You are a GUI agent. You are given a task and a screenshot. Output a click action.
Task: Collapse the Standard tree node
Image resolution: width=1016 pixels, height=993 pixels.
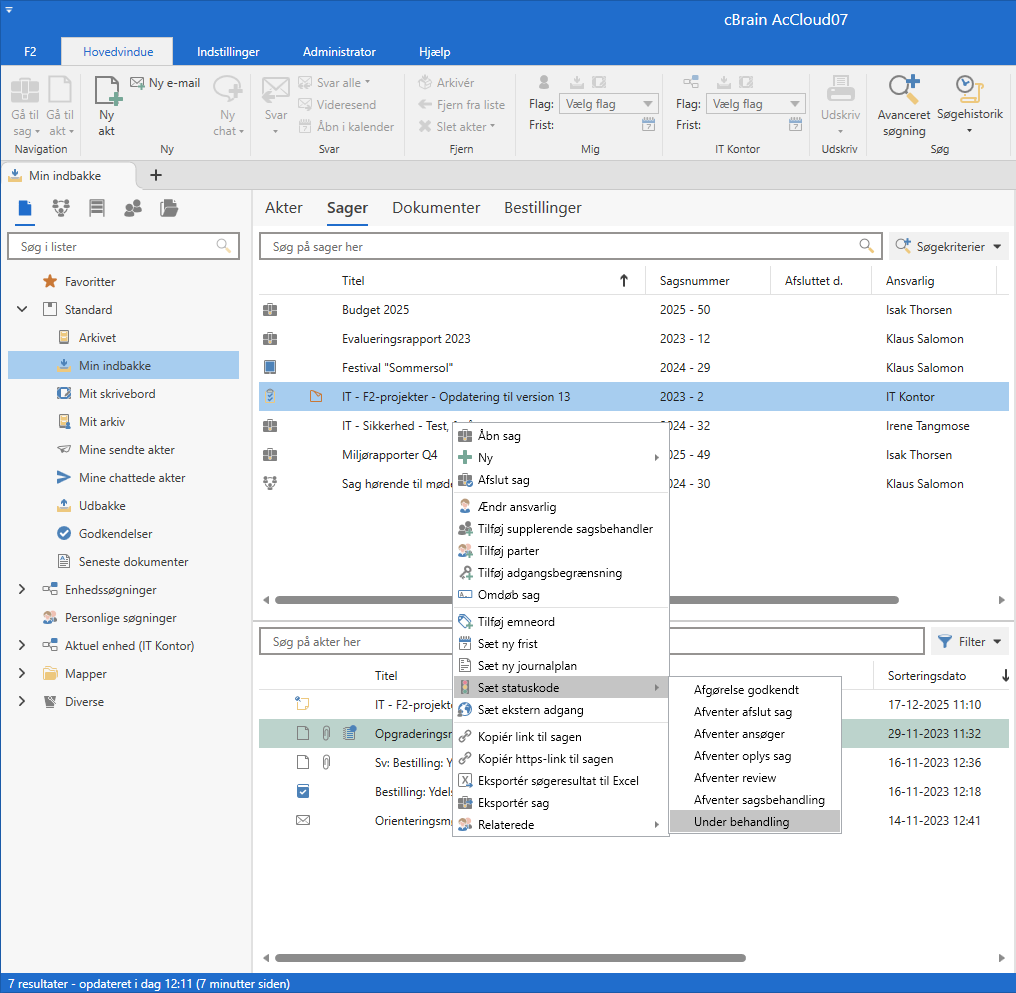pos(22,310)
